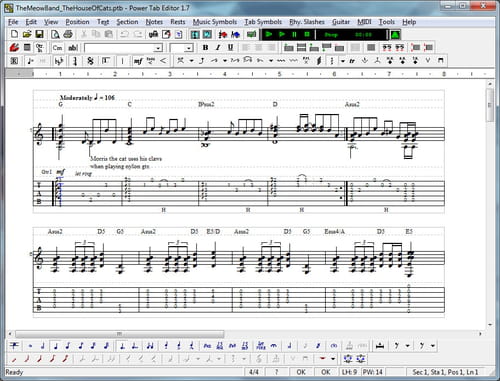Click the red guitar icon
The image size is (500, 381).
(x=14, y=48)
